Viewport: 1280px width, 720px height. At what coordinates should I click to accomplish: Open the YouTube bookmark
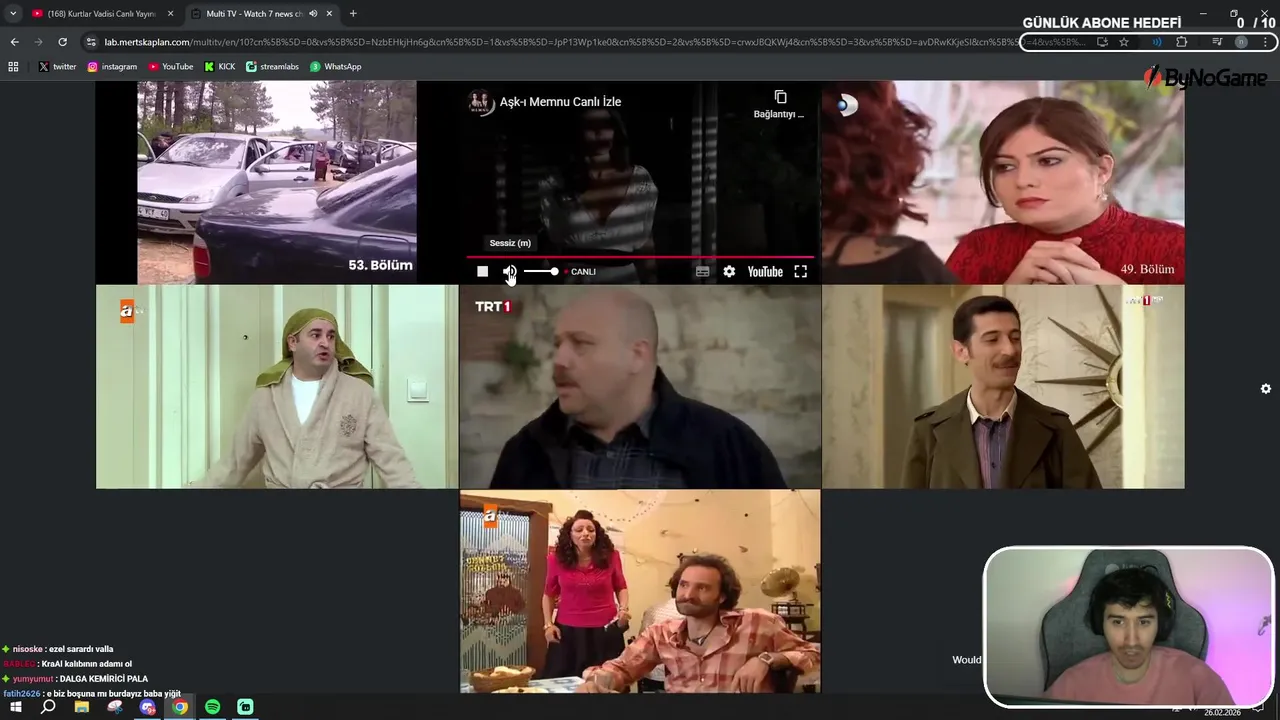coord(170,66)
